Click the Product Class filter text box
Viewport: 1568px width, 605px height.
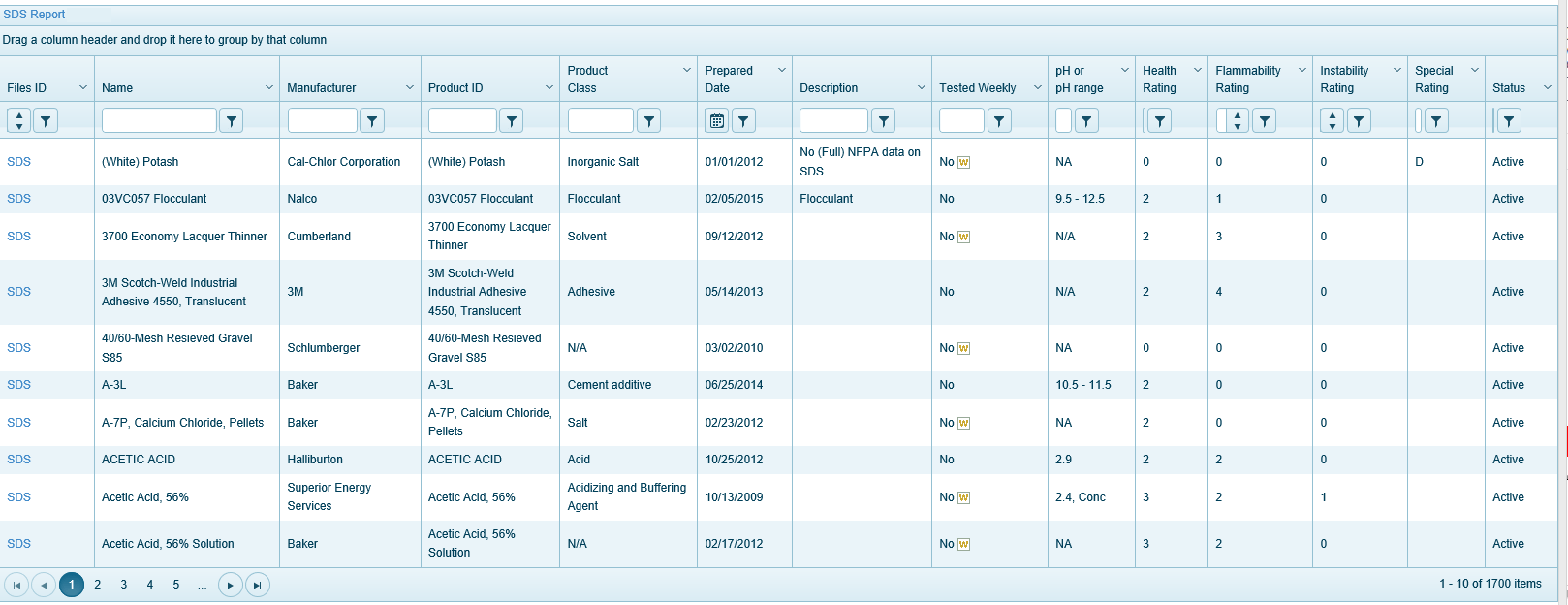tap(601, 120)
